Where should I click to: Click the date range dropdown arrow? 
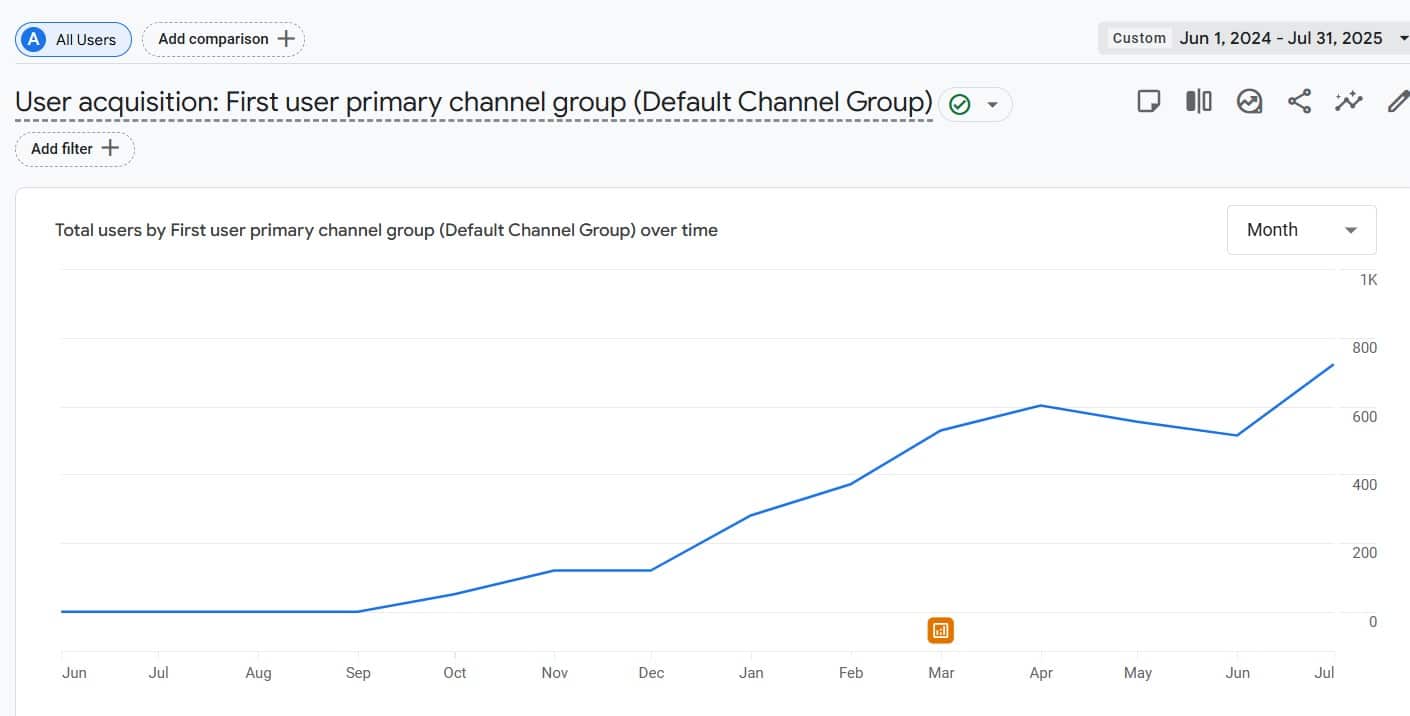pos(1404,38)
